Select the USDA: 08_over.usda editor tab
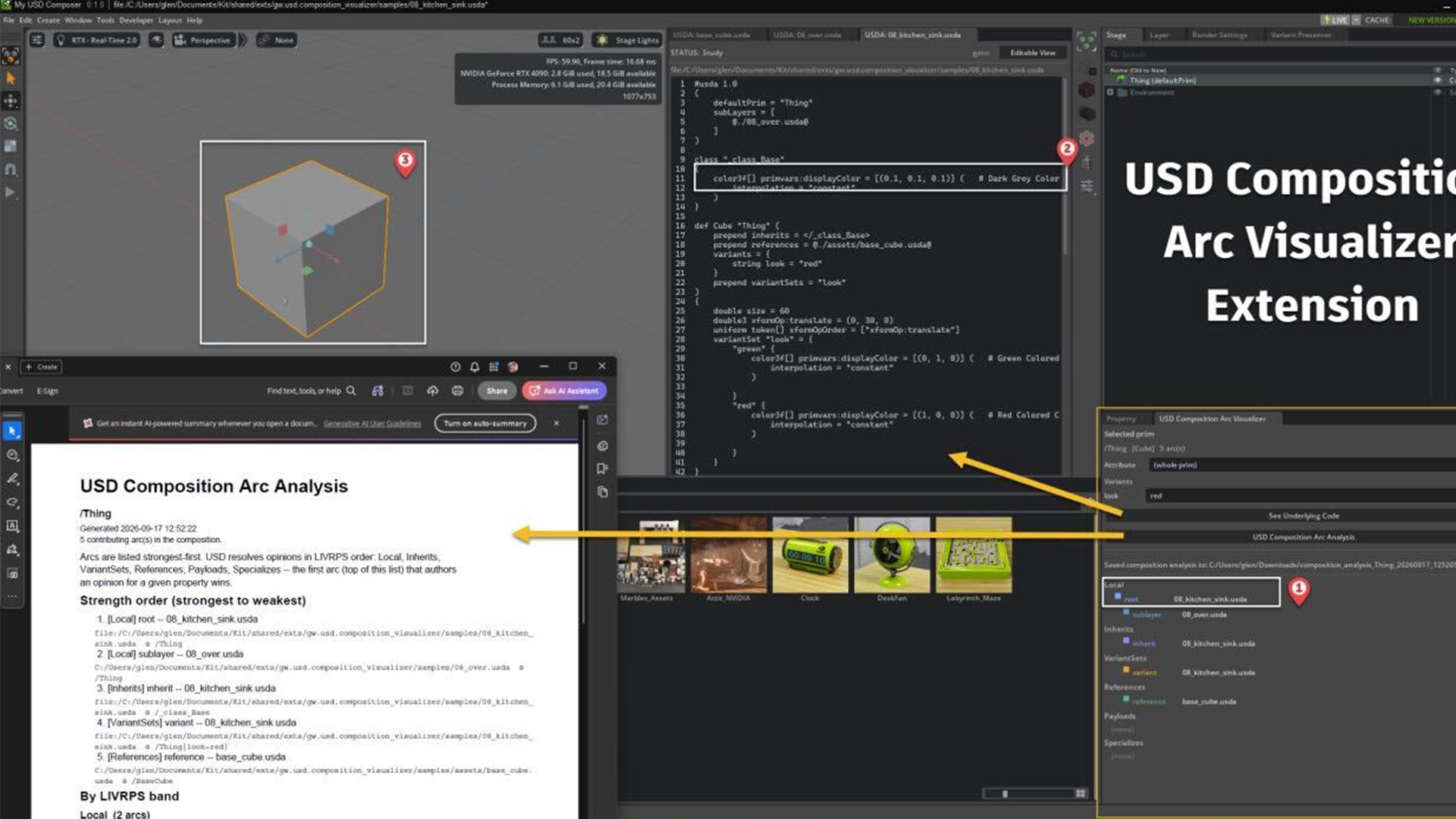This screenshot has height=819, width=1456. pos(807,35)
